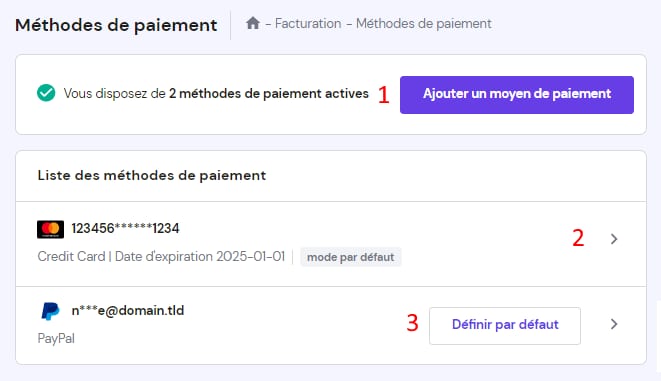661x381 pixels.
Task: Expand the Mastercard payment method chevron
Action: click(x=614, y=239)
